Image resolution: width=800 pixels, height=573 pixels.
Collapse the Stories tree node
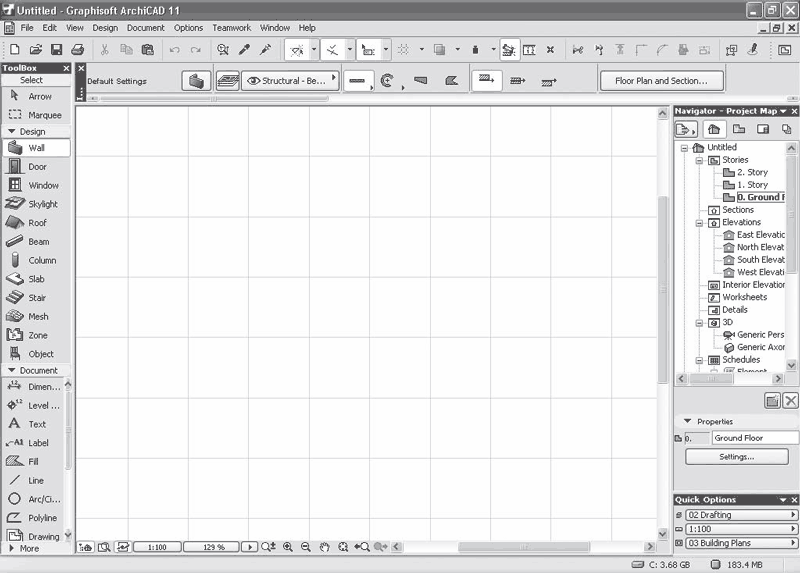pyautogui.click(x=700, y=160)
